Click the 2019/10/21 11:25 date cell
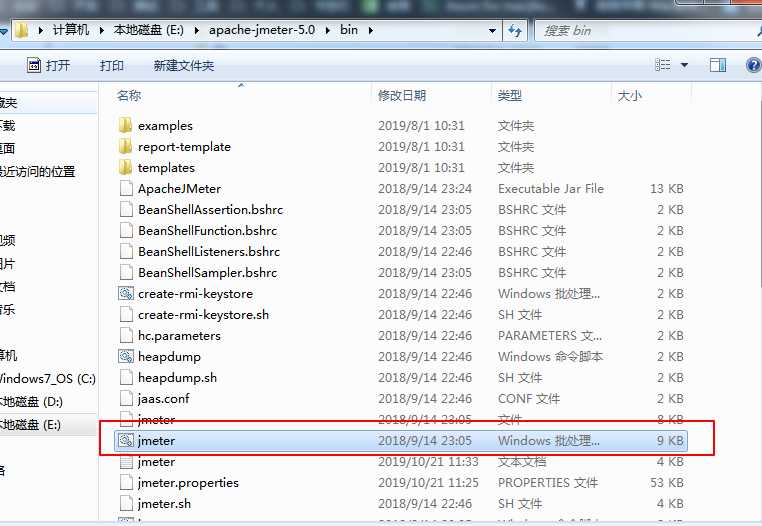The height and width of the screenshot is (526, 762). [428, 483]
